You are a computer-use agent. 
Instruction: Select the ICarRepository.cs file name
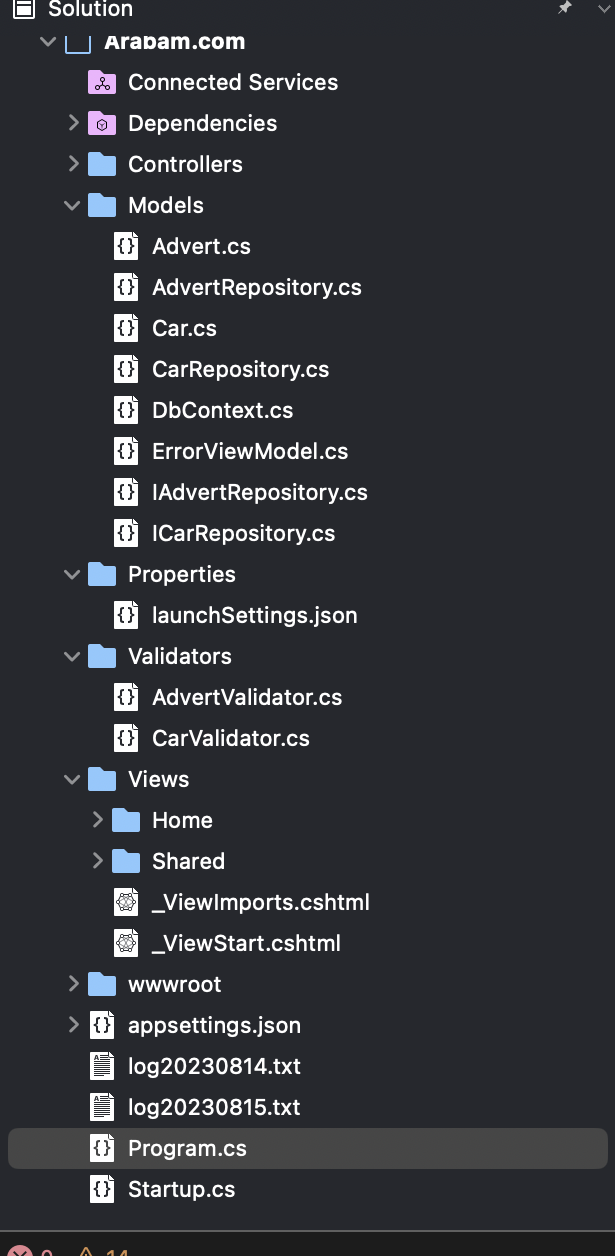[x=243, y=533]
